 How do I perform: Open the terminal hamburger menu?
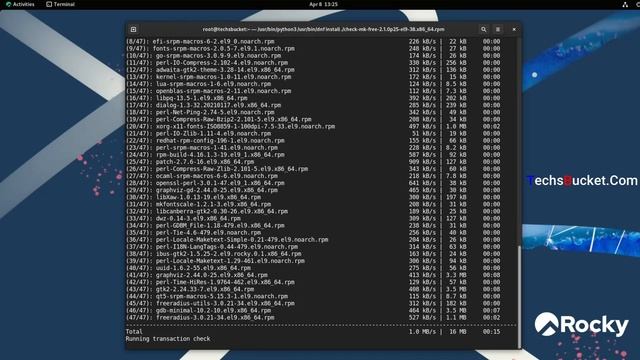pos(498,29)
